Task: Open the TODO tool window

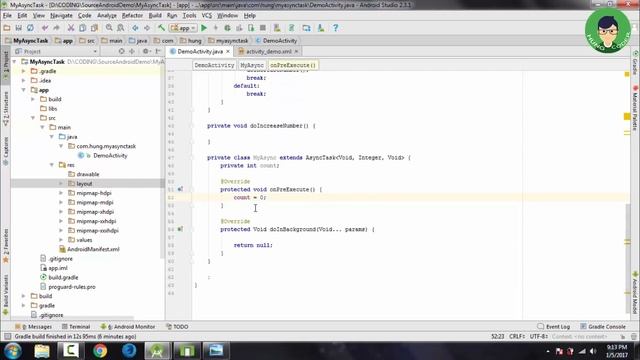Action: (177, 327)
